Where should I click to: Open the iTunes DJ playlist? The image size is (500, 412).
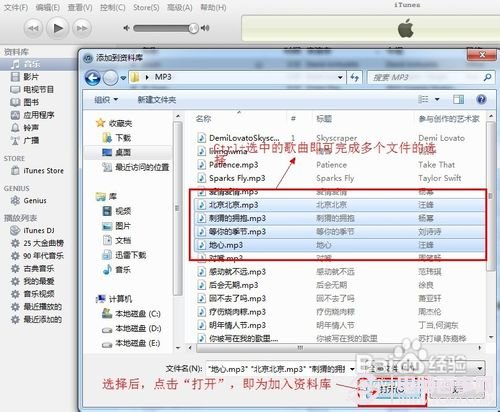[38, 230]
